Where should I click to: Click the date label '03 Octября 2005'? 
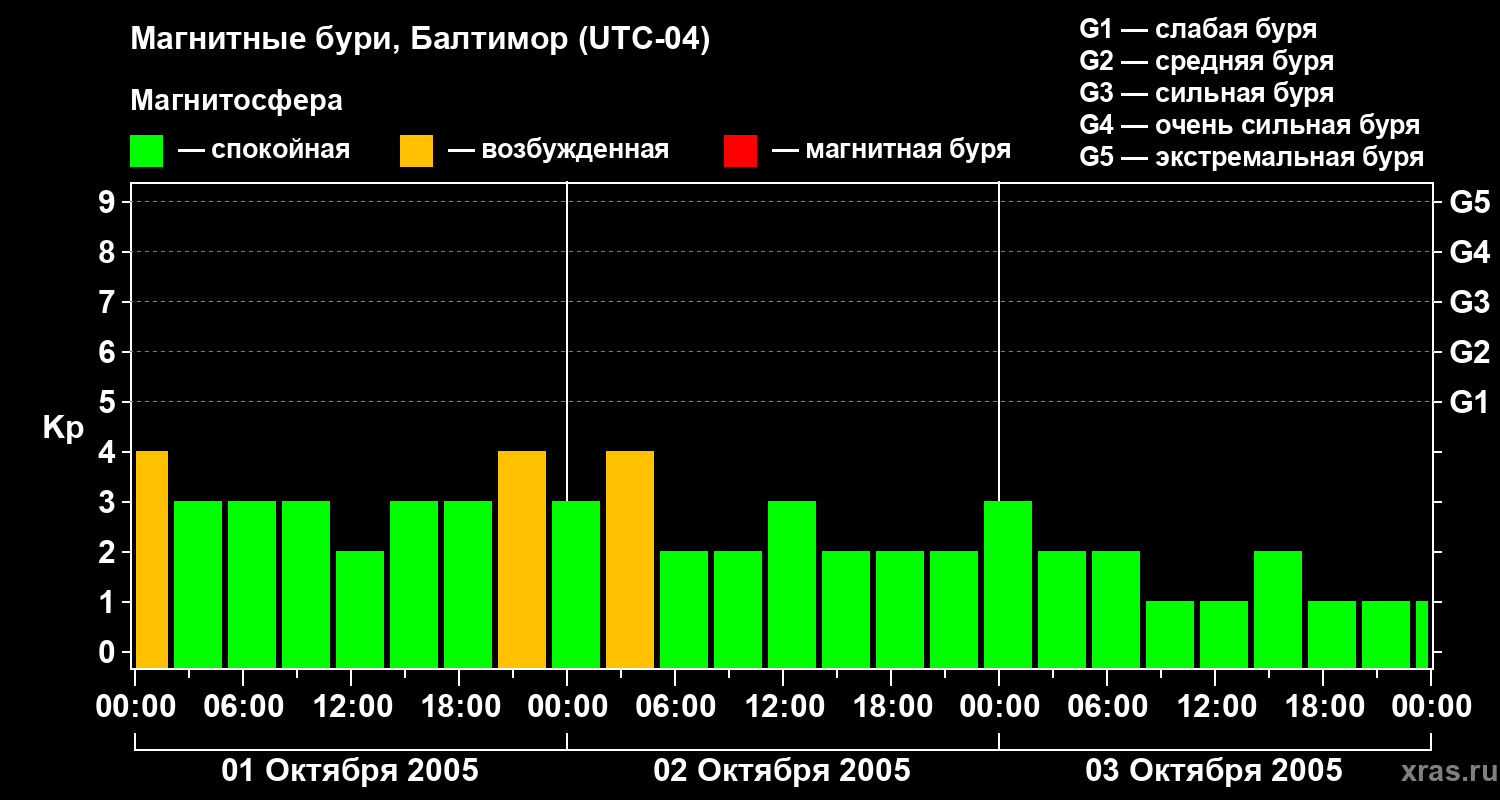[1214, 771]
